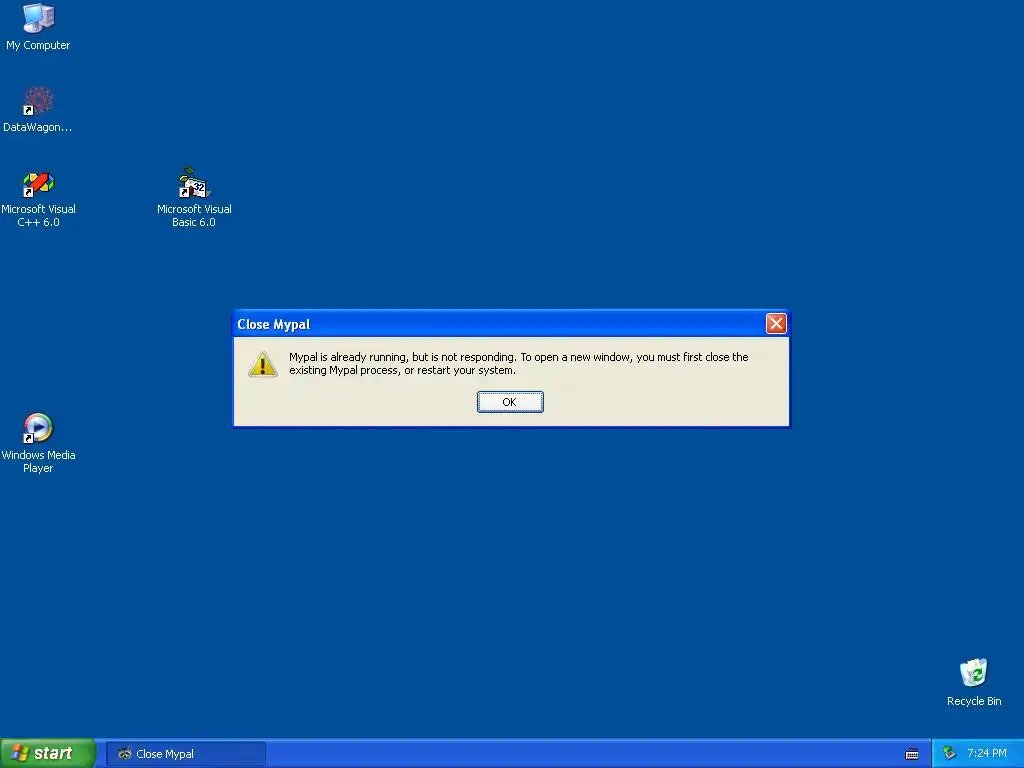Screen dimensions: 1024x768
Task: Click the Close Mypal taskbar button
Action: pyautogui.click(x=185, y=754)
